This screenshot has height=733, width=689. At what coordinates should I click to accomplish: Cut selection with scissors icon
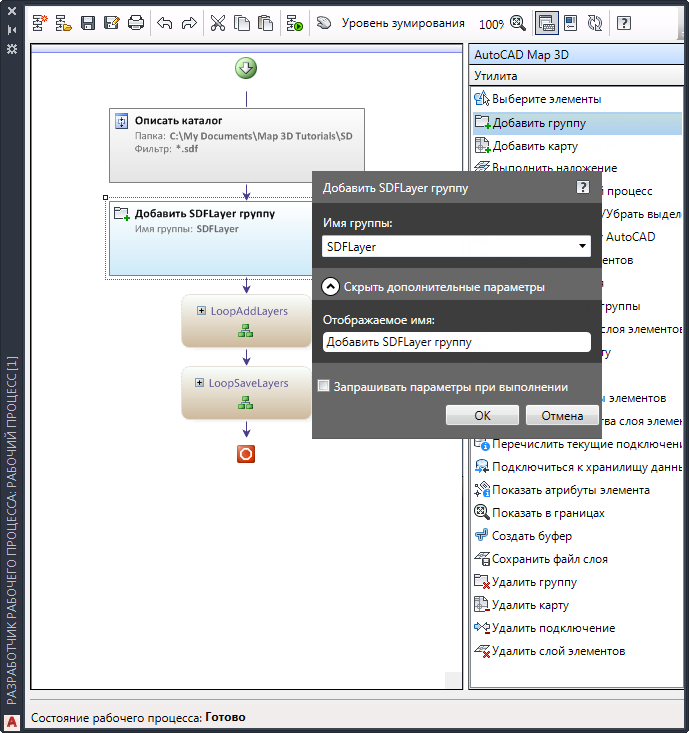click(x=217, y=22)
